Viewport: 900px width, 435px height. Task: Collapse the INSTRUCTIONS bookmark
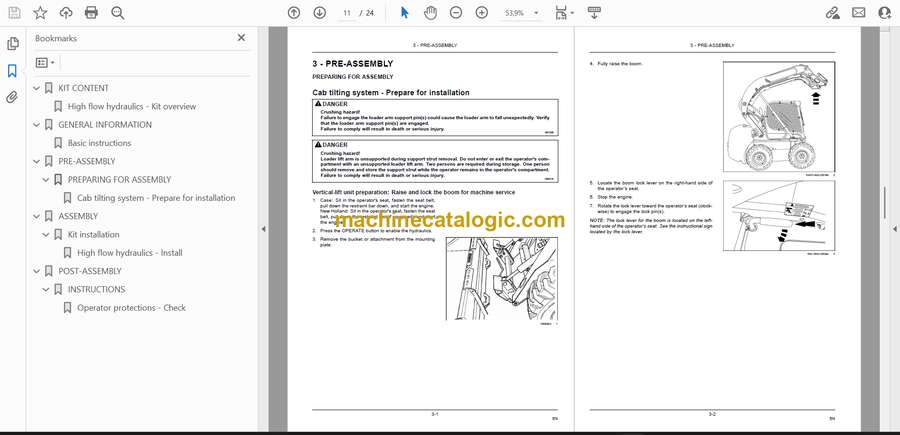(x=46, y=289)
